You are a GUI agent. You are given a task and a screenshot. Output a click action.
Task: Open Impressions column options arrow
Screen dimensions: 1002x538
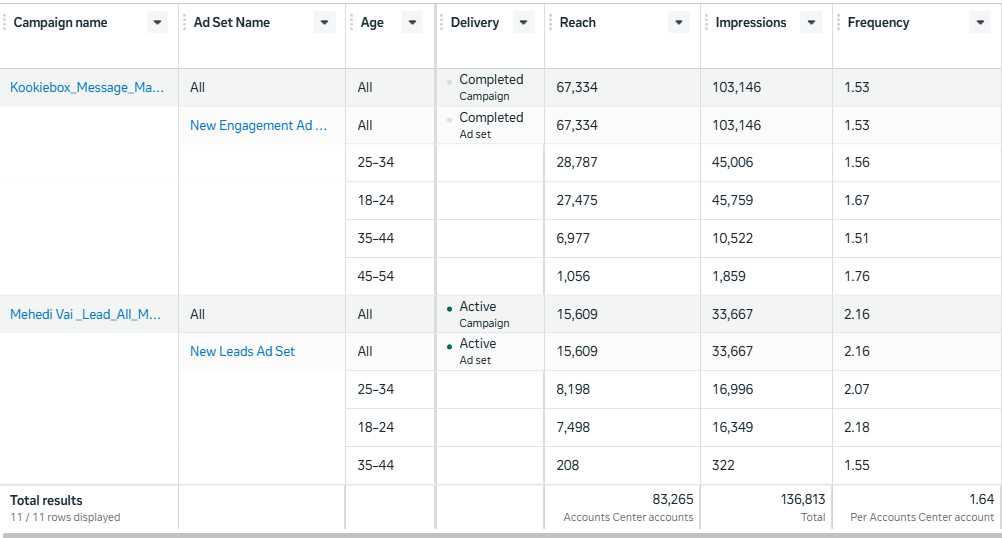(811, 23)
